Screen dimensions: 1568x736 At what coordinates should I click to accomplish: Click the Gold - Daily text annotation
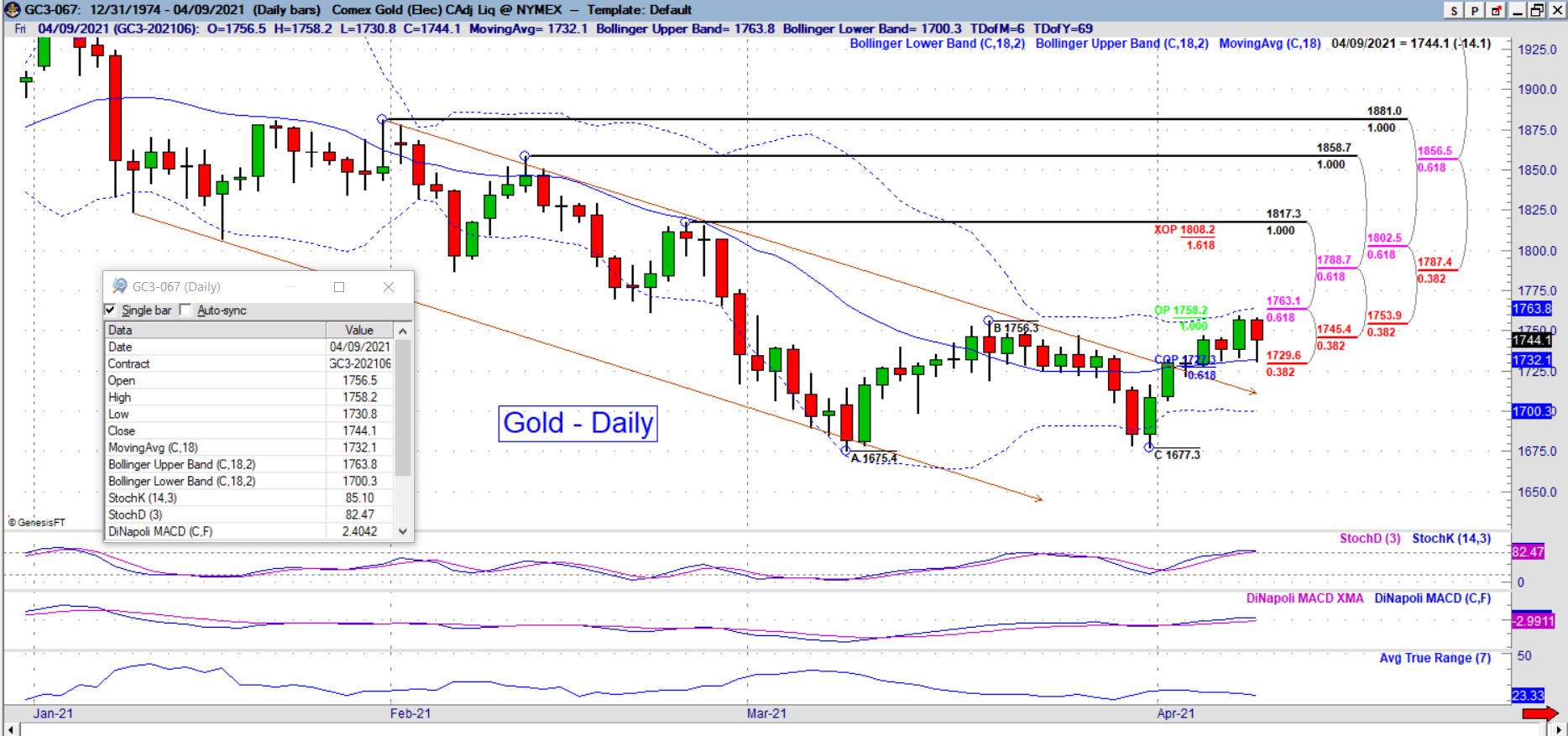point(578,423)
